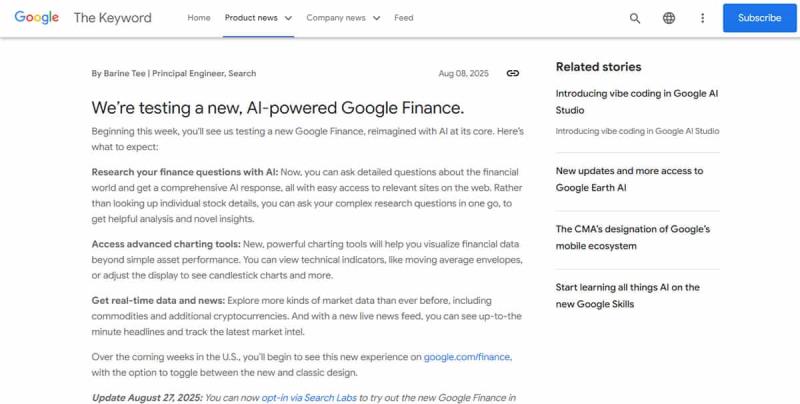Open The Keyword site title
The width and height of the screenshot is (800, 404).
(x=113, y=18)
